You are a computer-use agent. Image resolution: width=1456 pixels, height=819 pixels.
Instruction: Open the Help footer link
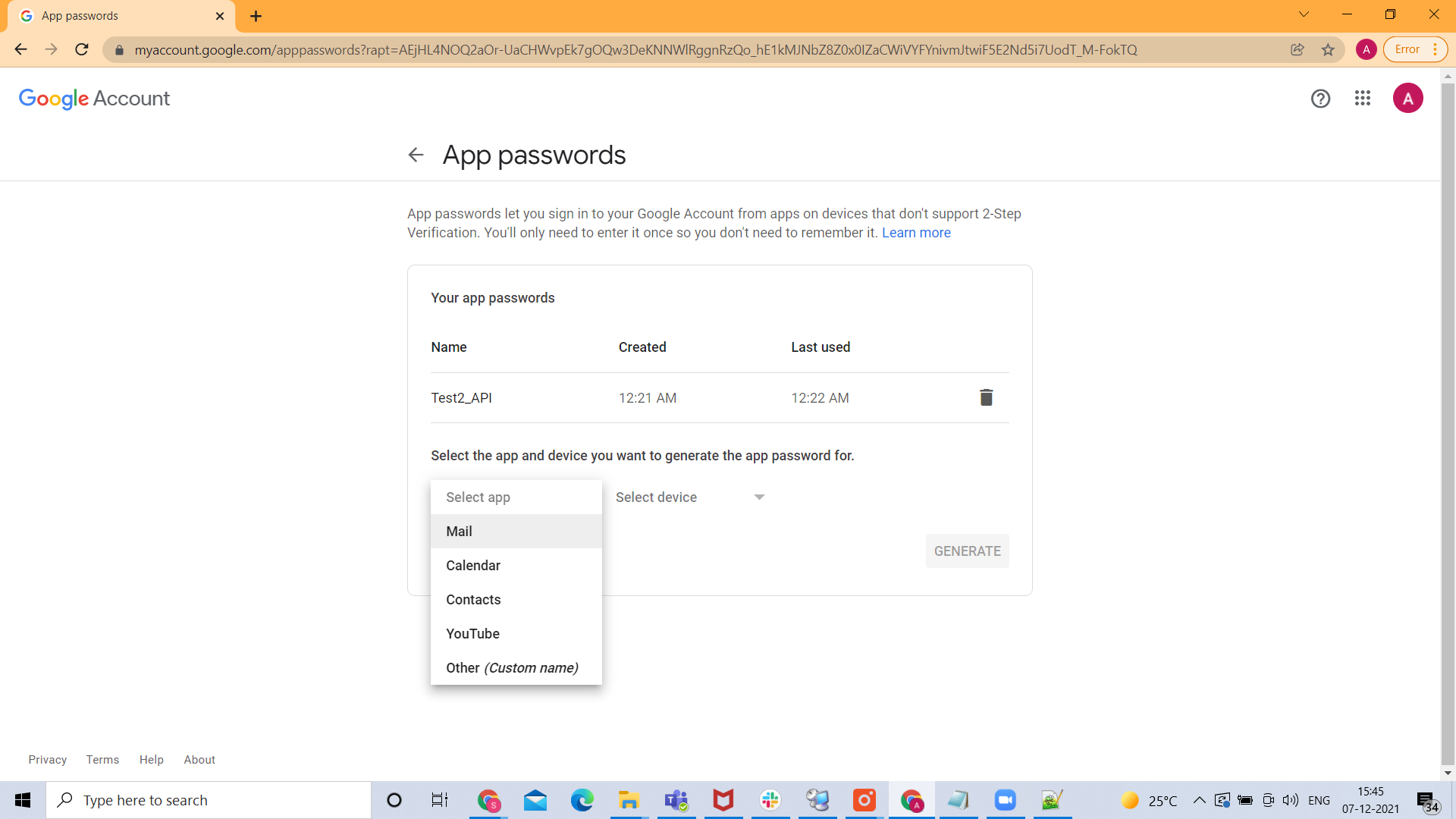click(x=152, y=760)
